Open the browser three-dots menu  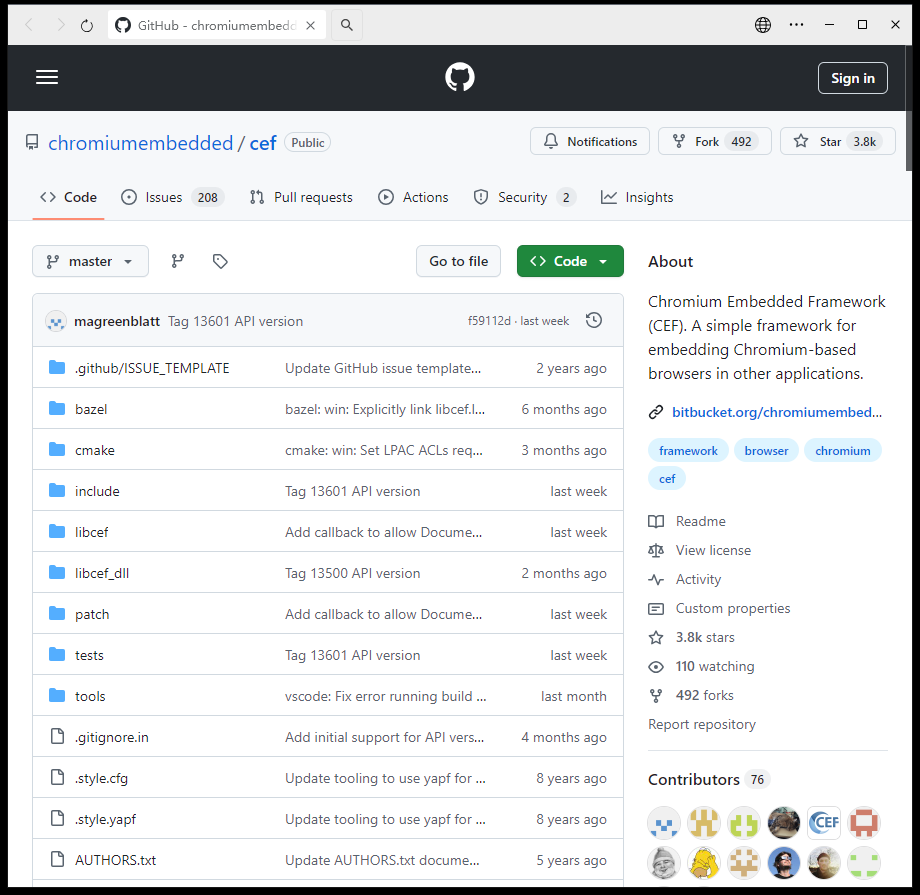797,25
